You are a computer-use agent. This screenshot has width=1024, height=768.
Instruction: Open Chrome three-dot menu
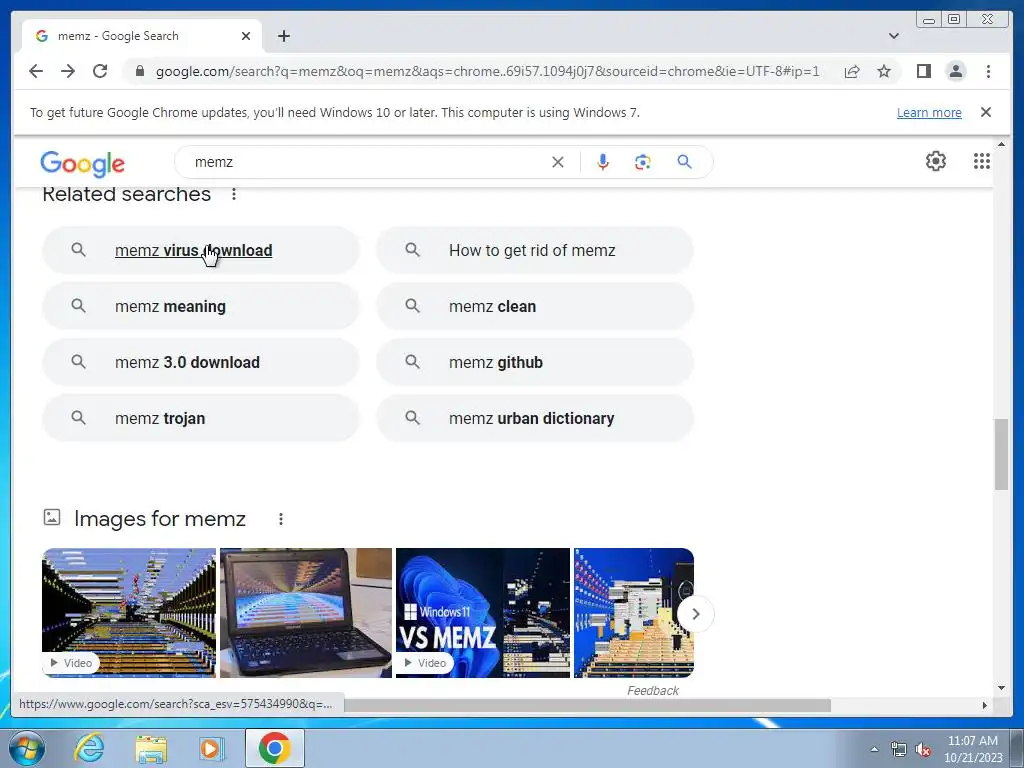pos(988,71)
